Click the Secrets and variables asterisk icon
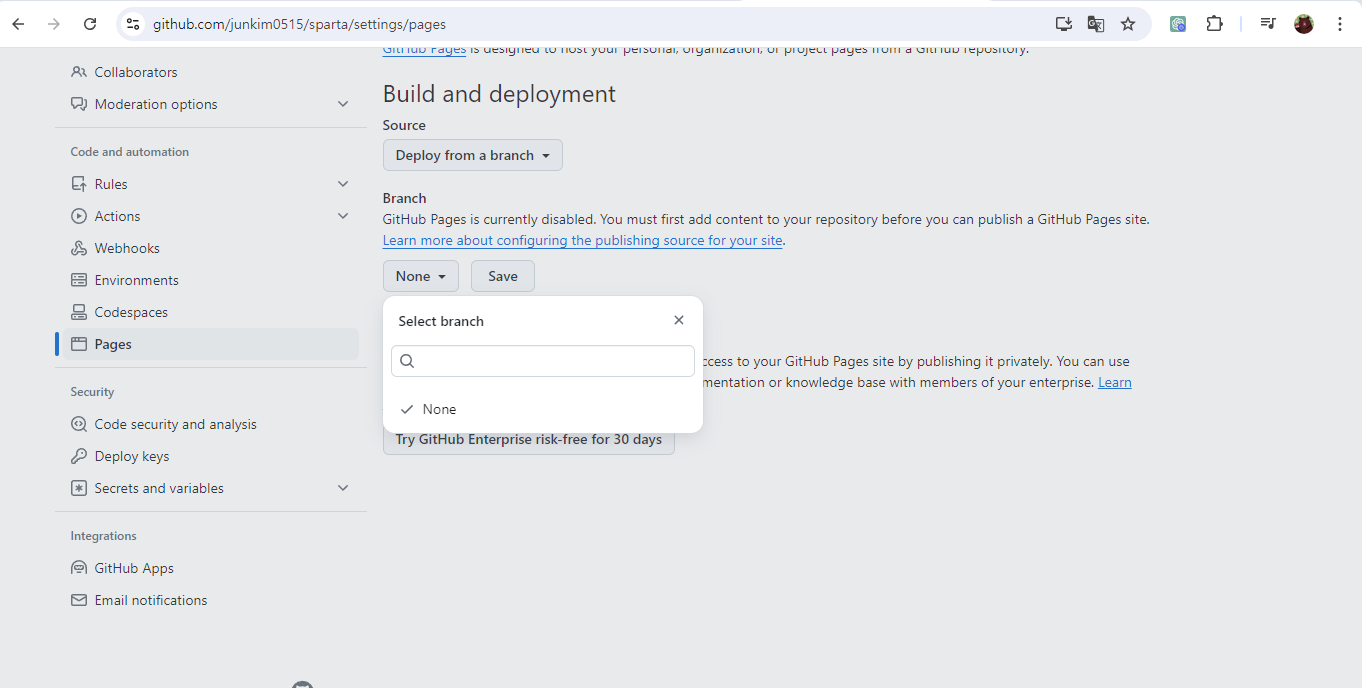 click(x=79, y=488)
